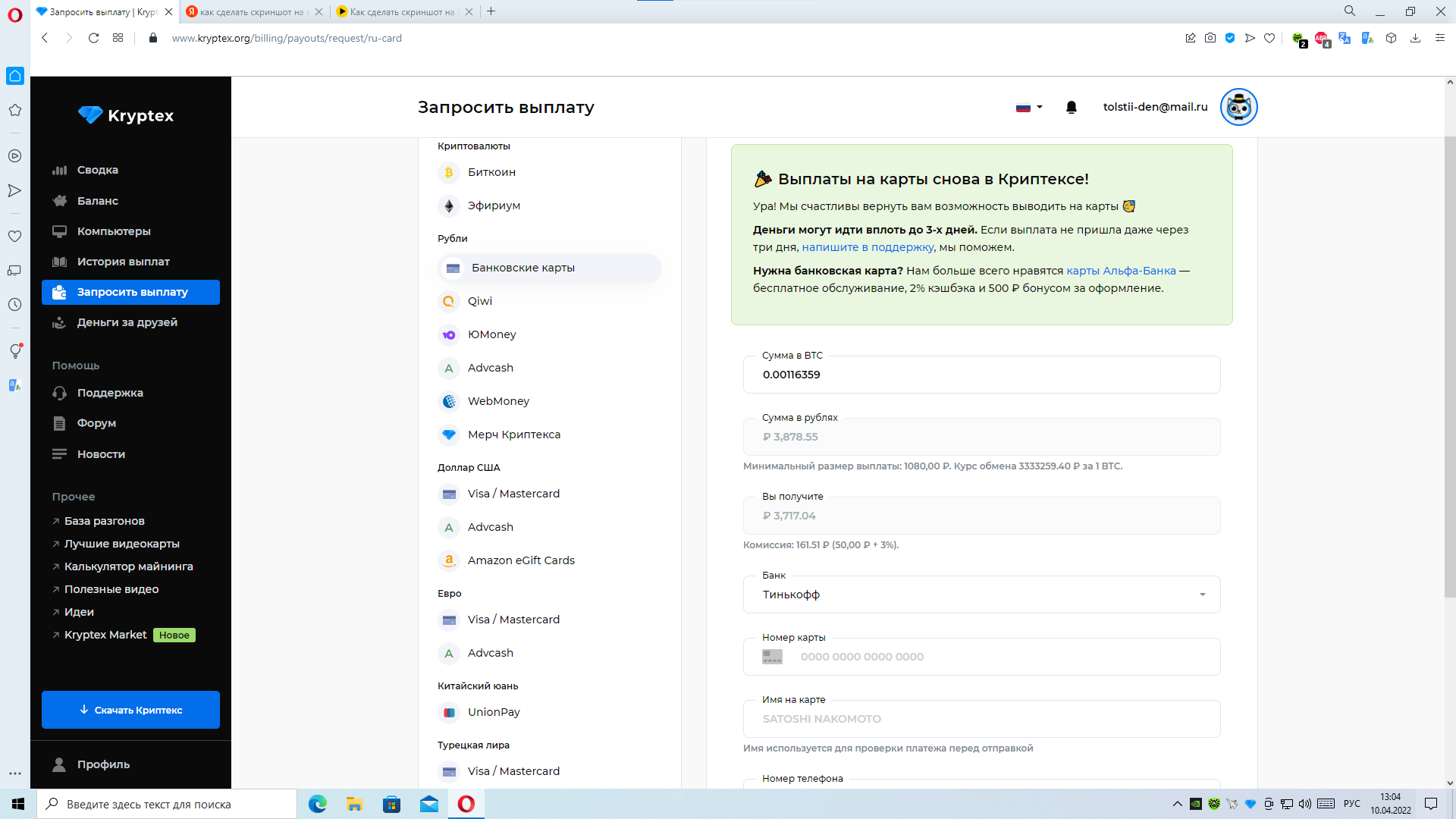Open Лучшие видеокарты link
Viewport: 1456px width, 819px height.
click(116, 544)
